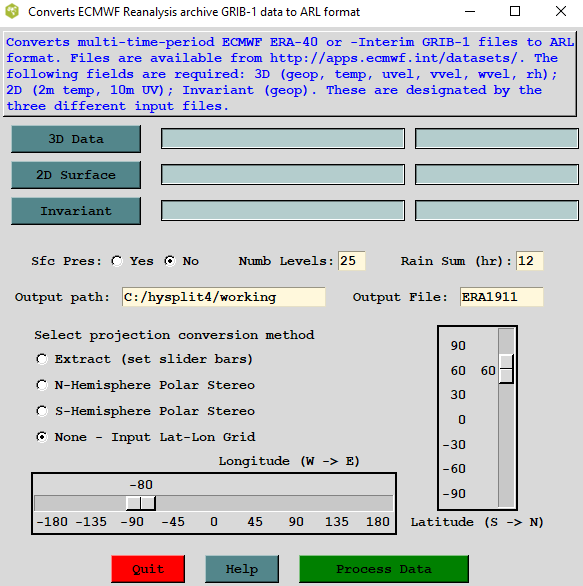583x586 pixels.
Task: Click the Numb Levels input field
Action: 351,261
